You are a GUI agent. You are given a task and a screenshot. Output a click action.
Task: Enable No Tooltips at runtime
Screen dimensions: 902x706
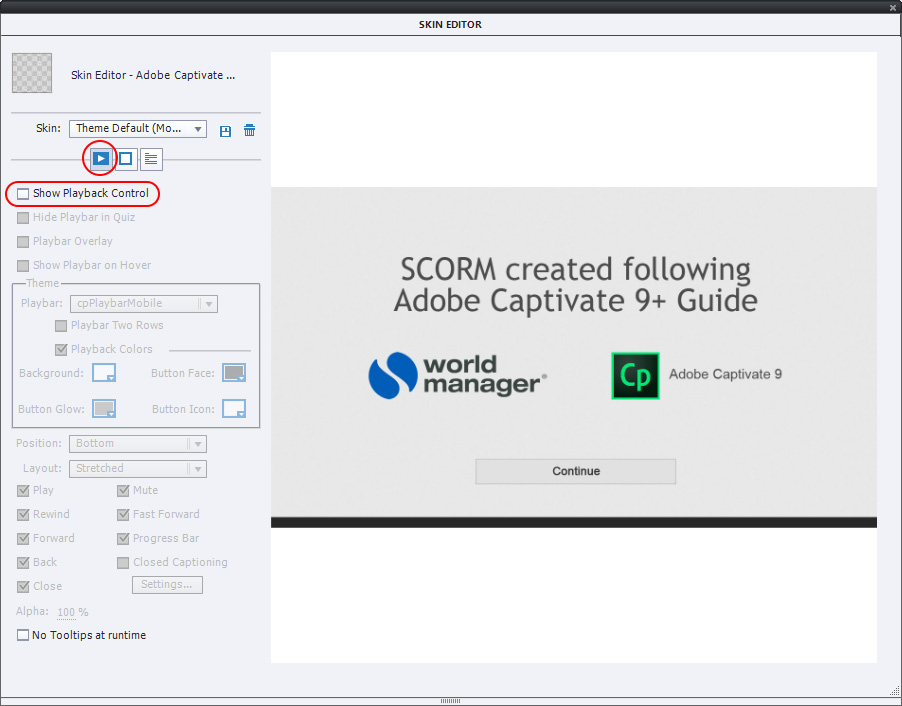pyautogui.click(x=23, y=635)
